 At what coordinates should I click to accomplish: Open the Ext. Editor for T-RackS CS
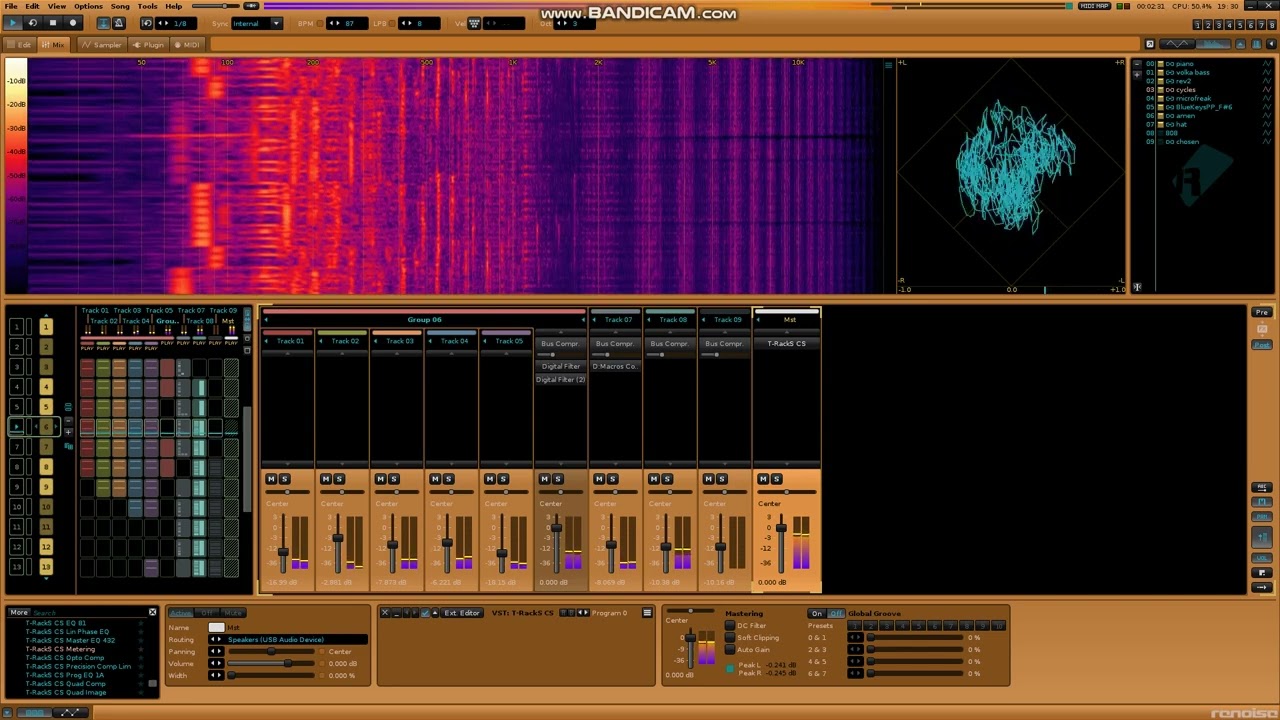461,613
